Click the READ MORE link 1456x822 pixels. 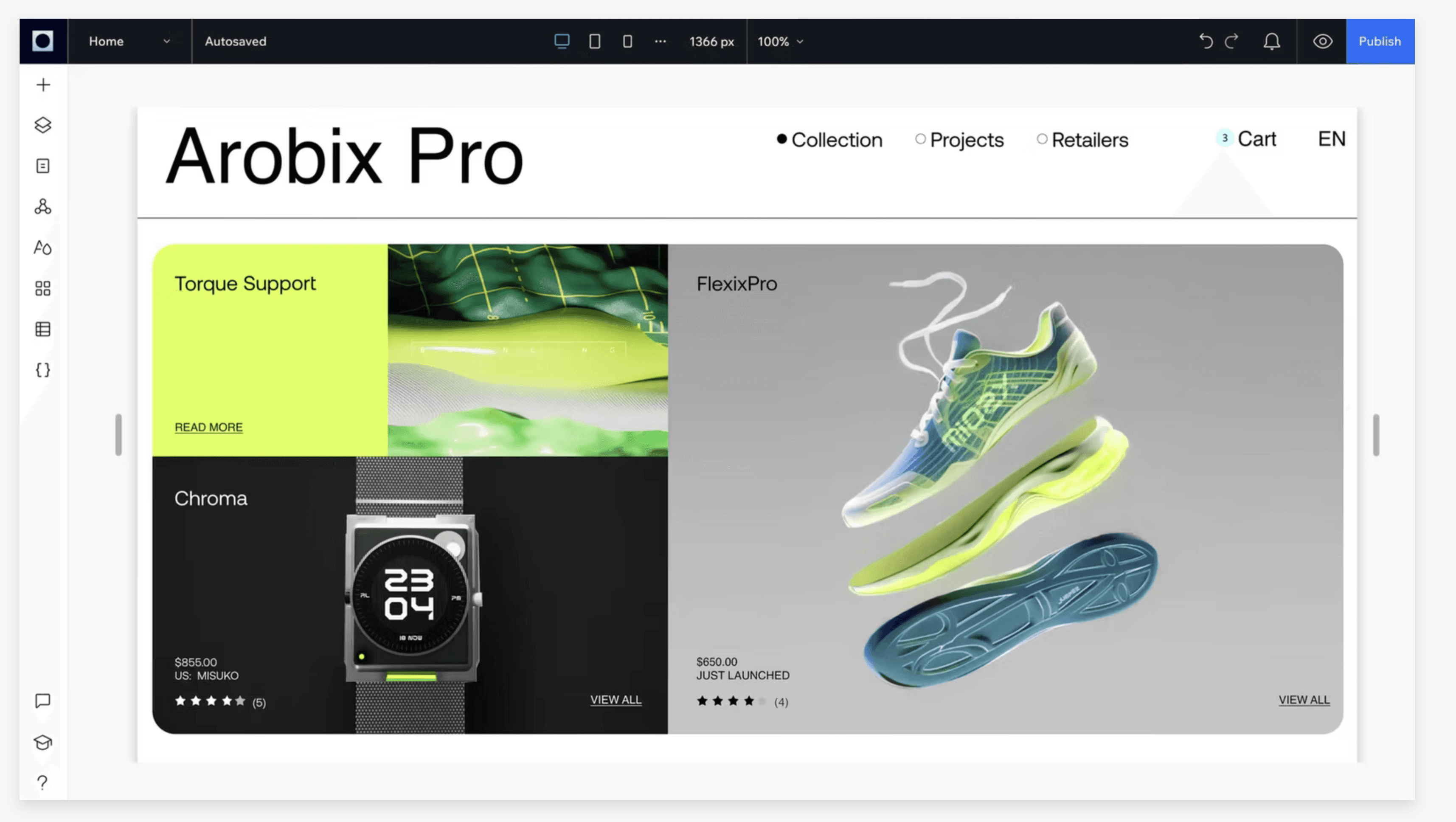pos(208,428)
